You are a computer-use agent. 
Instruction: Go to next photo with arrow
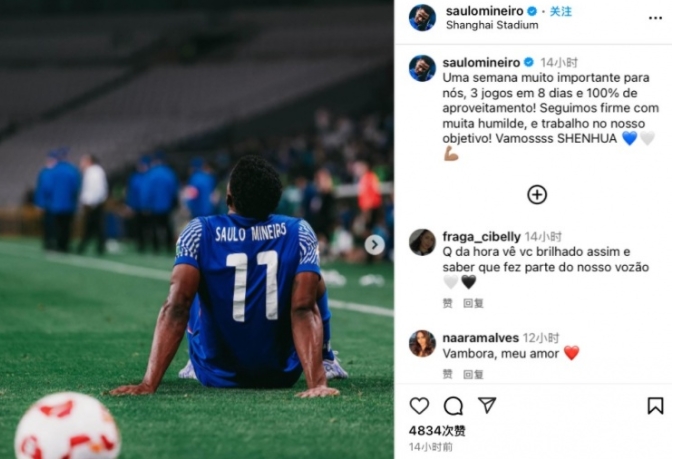374,245
